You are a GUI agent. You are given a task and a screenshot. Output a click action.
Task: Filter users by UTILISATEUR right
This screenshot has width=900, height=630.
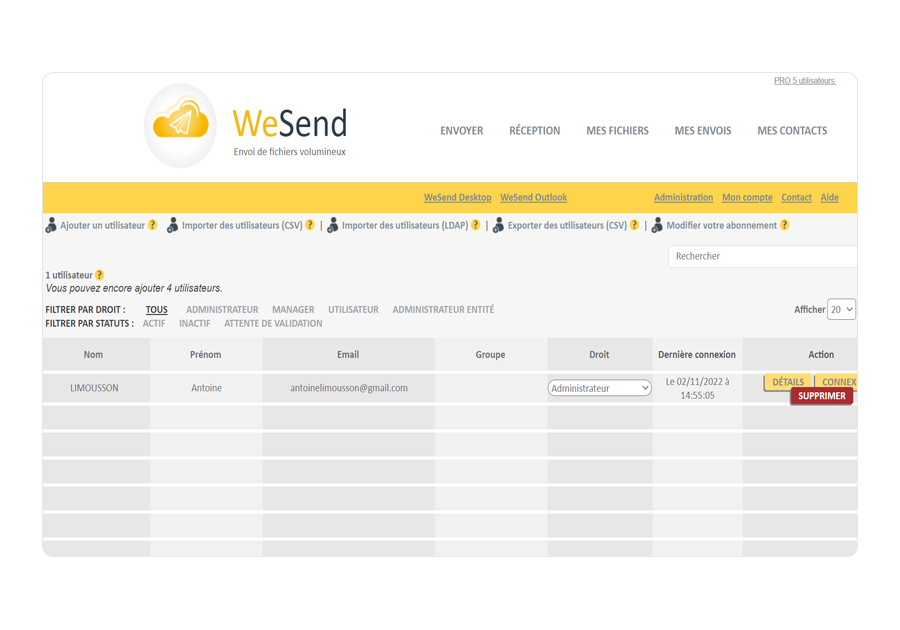[x=354, y=310]
